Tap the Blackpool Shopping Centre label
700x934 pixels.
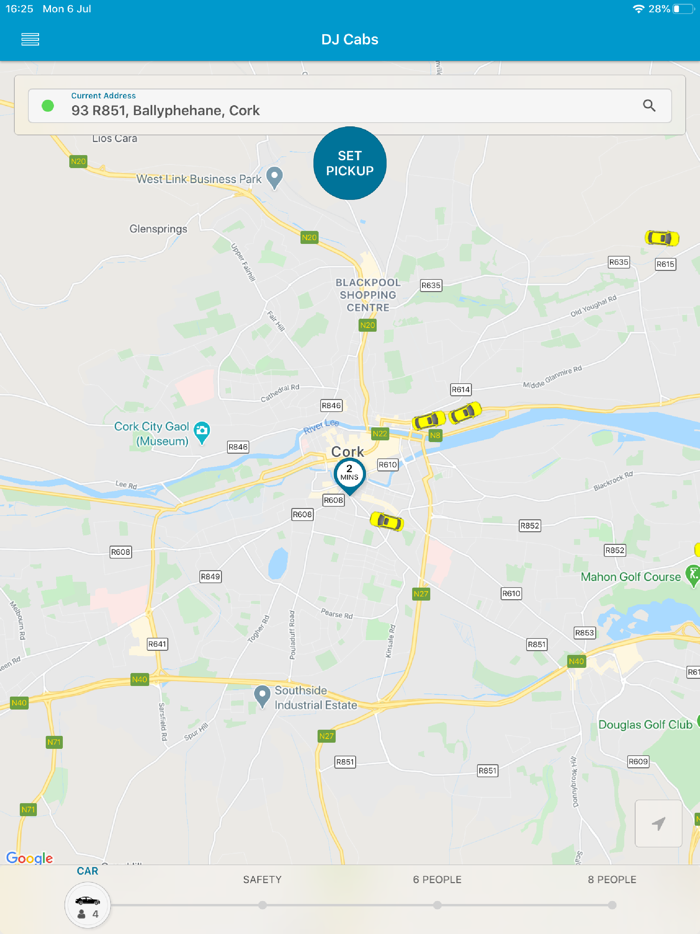368,295
